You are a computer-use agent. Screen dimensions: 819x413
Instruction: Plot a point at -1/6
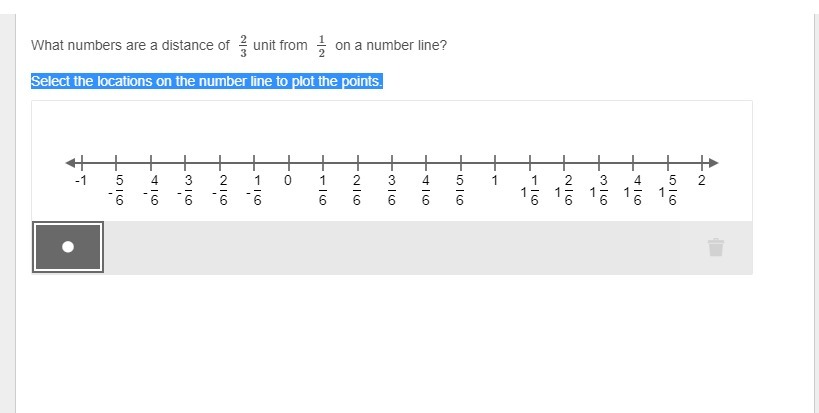pyautogui.click(x=254, y=163)
